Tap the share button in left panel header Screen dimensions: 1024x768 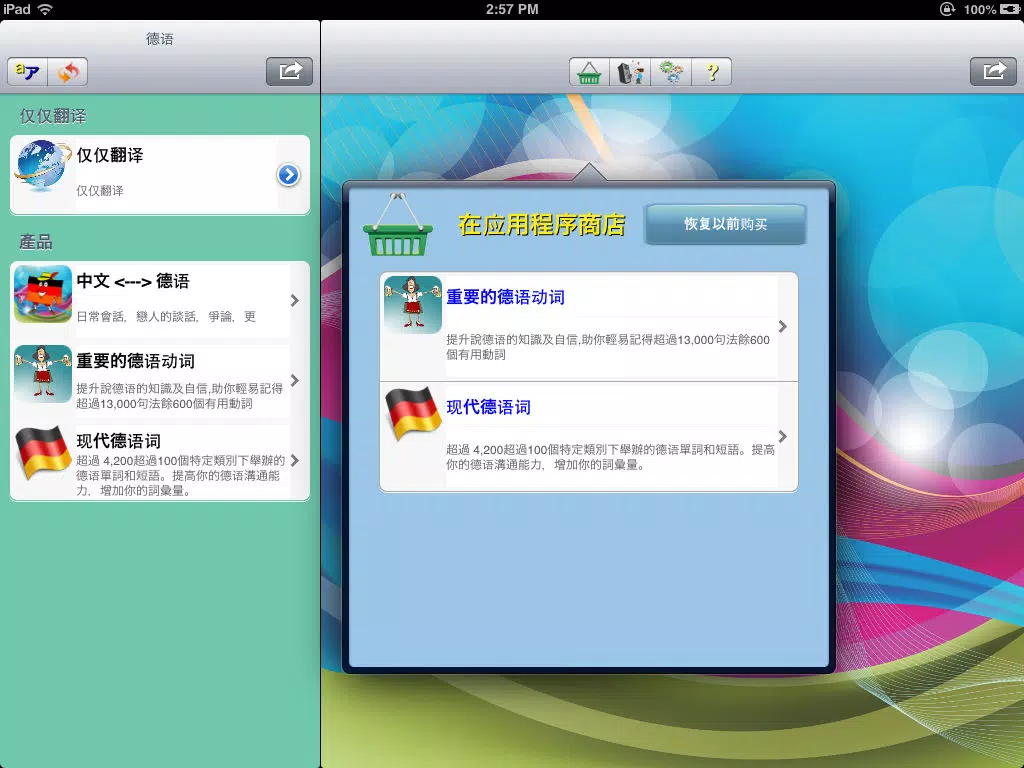[x=289, y=71]
